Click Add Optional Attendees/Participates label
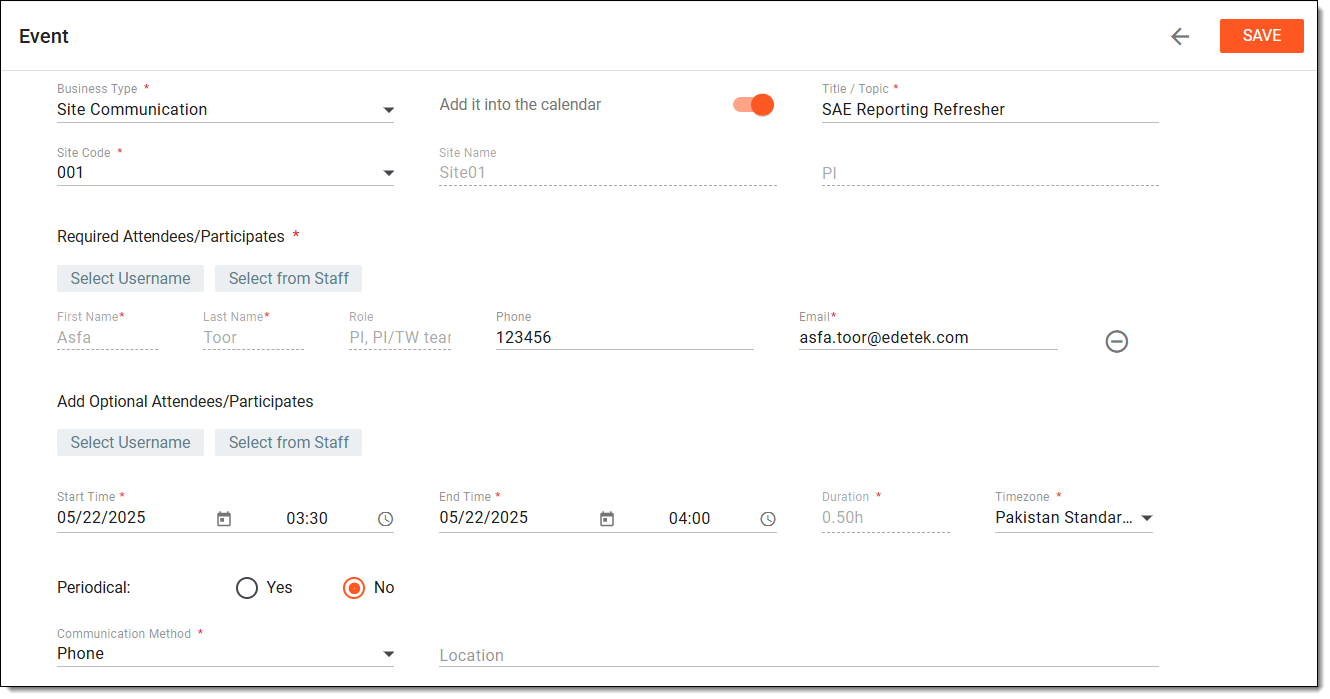 point(185,402)
